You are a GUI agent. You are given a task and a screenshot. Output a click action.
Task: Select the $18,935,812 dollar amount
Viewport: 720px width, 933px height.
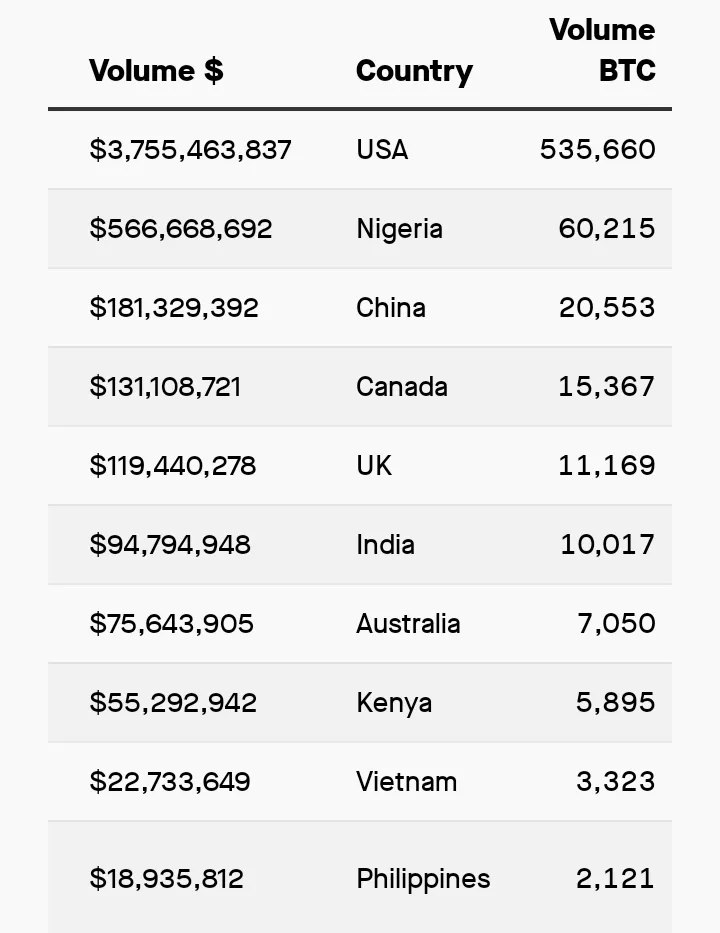167,879
